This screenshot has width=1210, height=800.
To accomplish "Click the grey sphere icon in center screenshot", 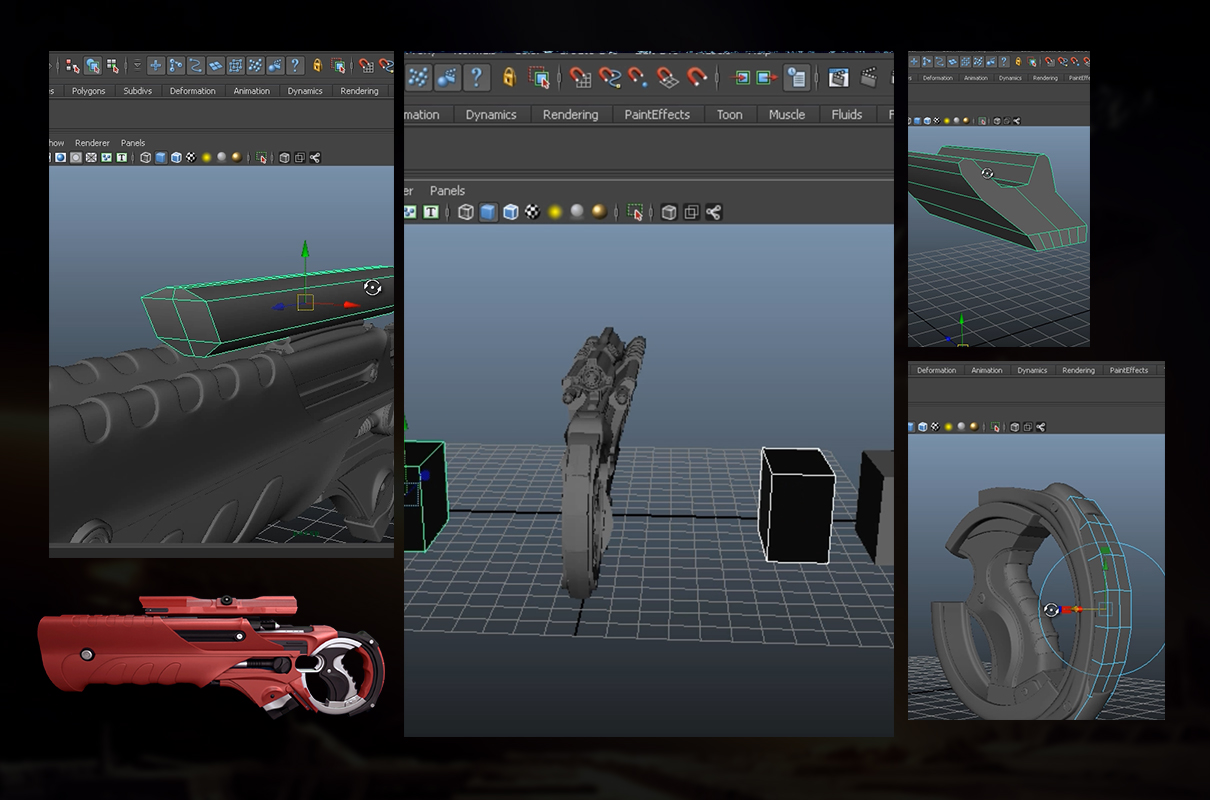I will click(x=577, y=212).
